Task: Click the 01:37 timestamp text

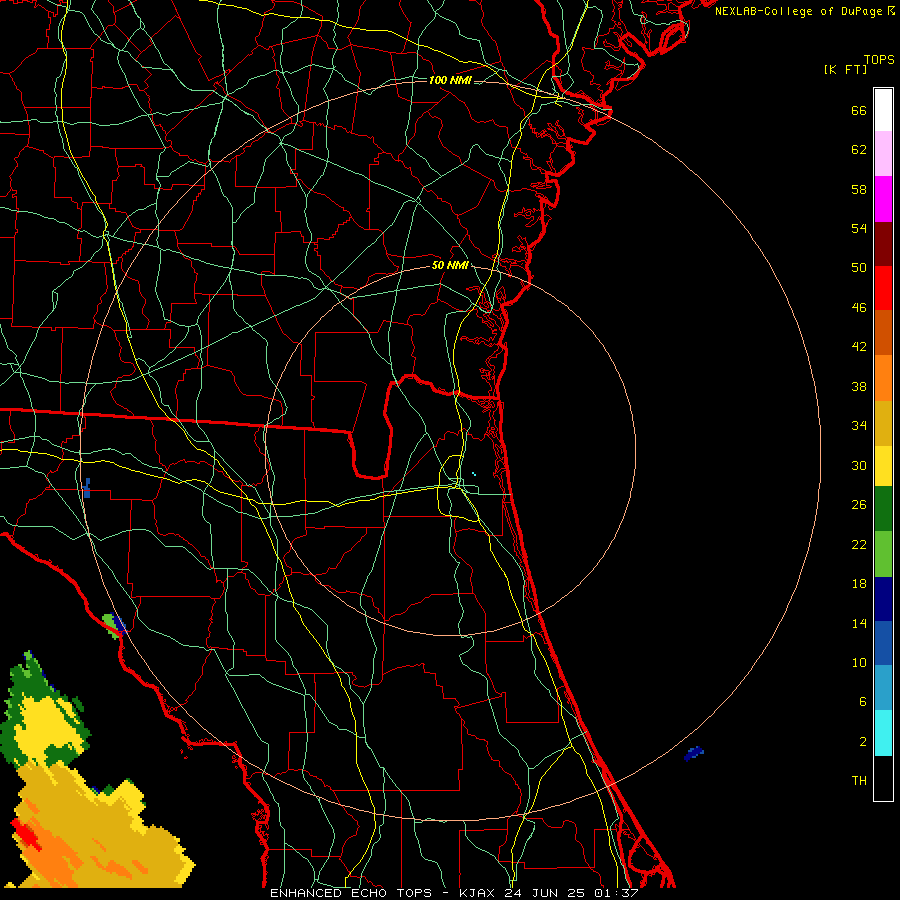Action: 614,893
